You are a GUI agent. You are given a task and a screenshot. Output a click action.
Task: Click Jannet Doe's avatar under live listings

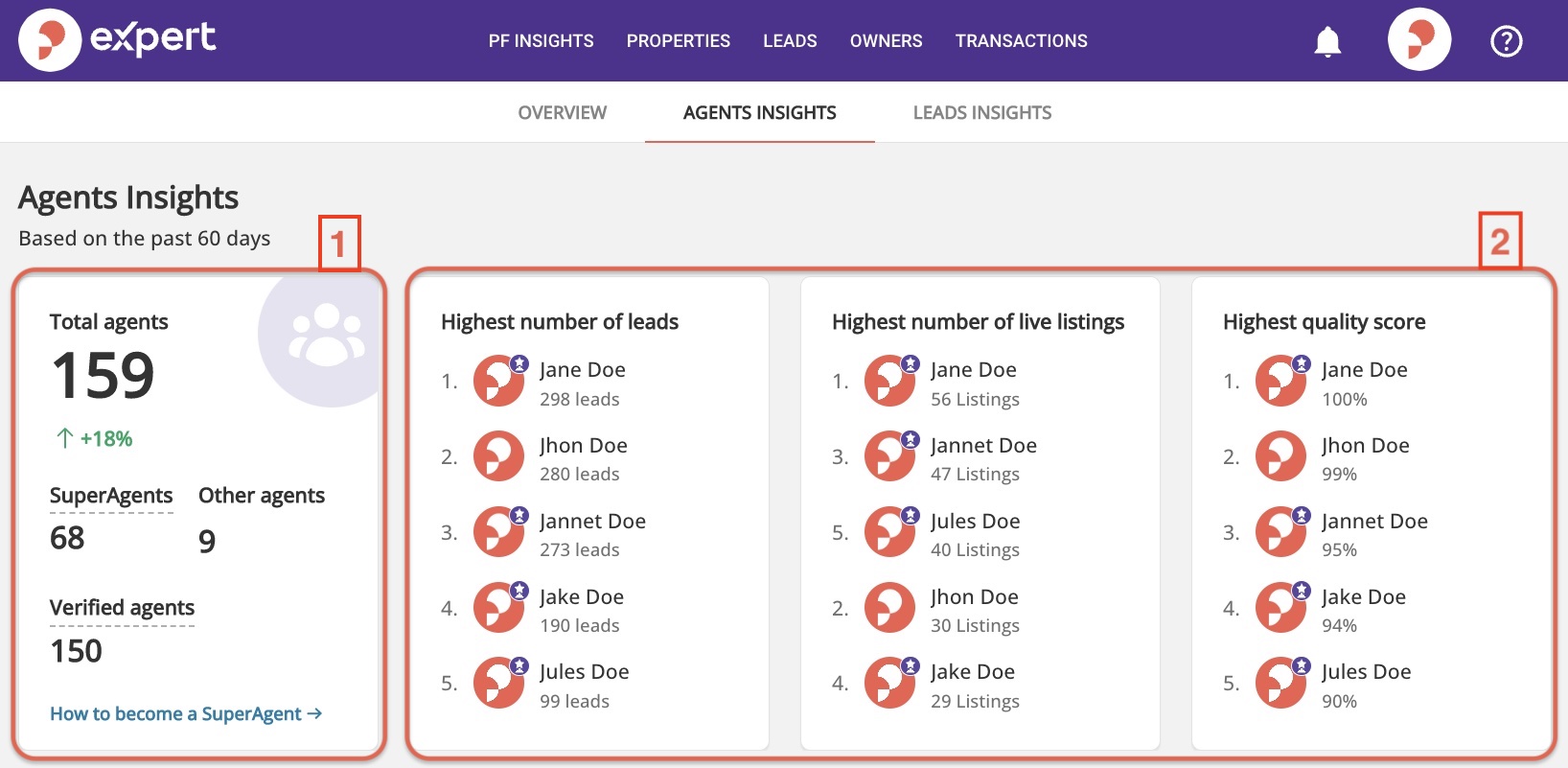click(x=890, y=456)
